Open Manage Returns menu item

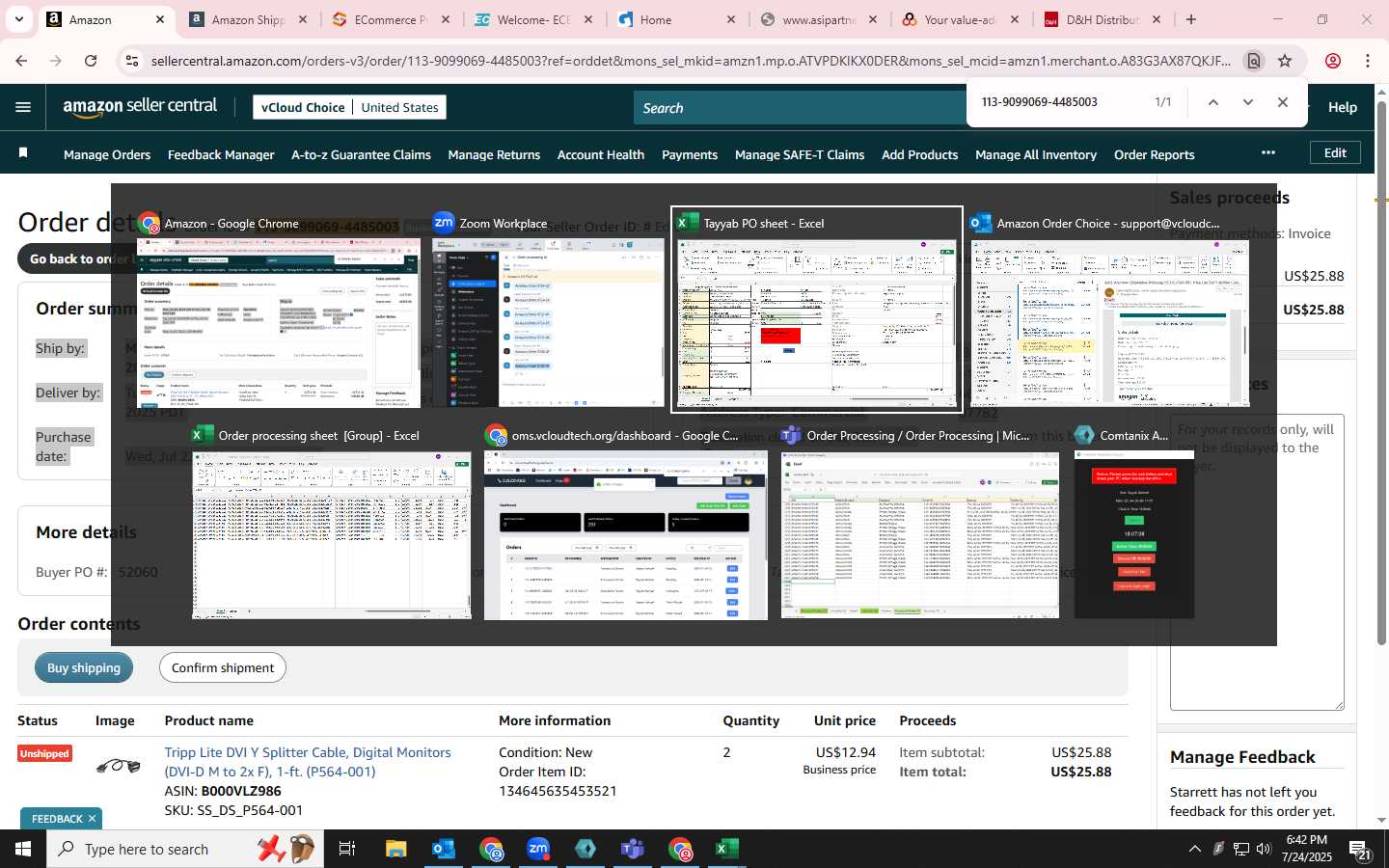point(494,154)
